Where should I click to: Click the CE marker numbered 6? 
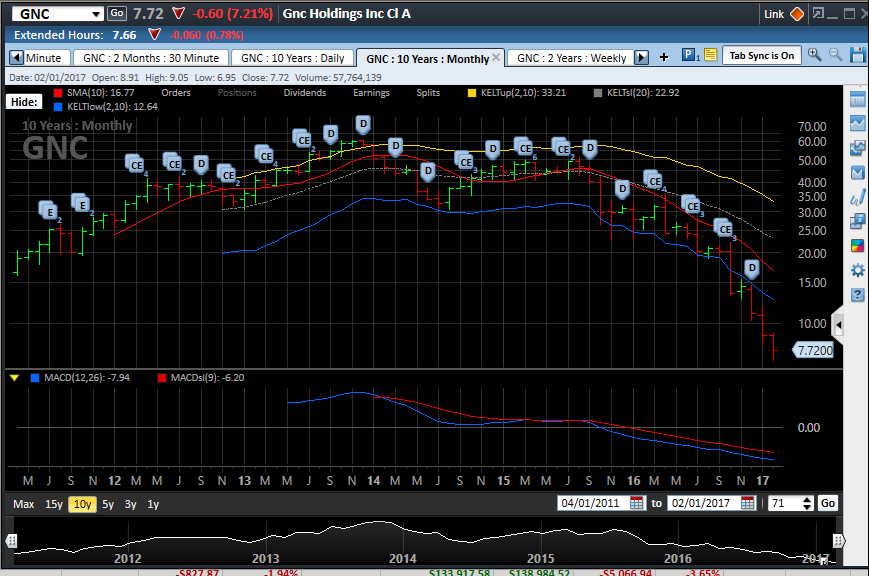point(524,148)
